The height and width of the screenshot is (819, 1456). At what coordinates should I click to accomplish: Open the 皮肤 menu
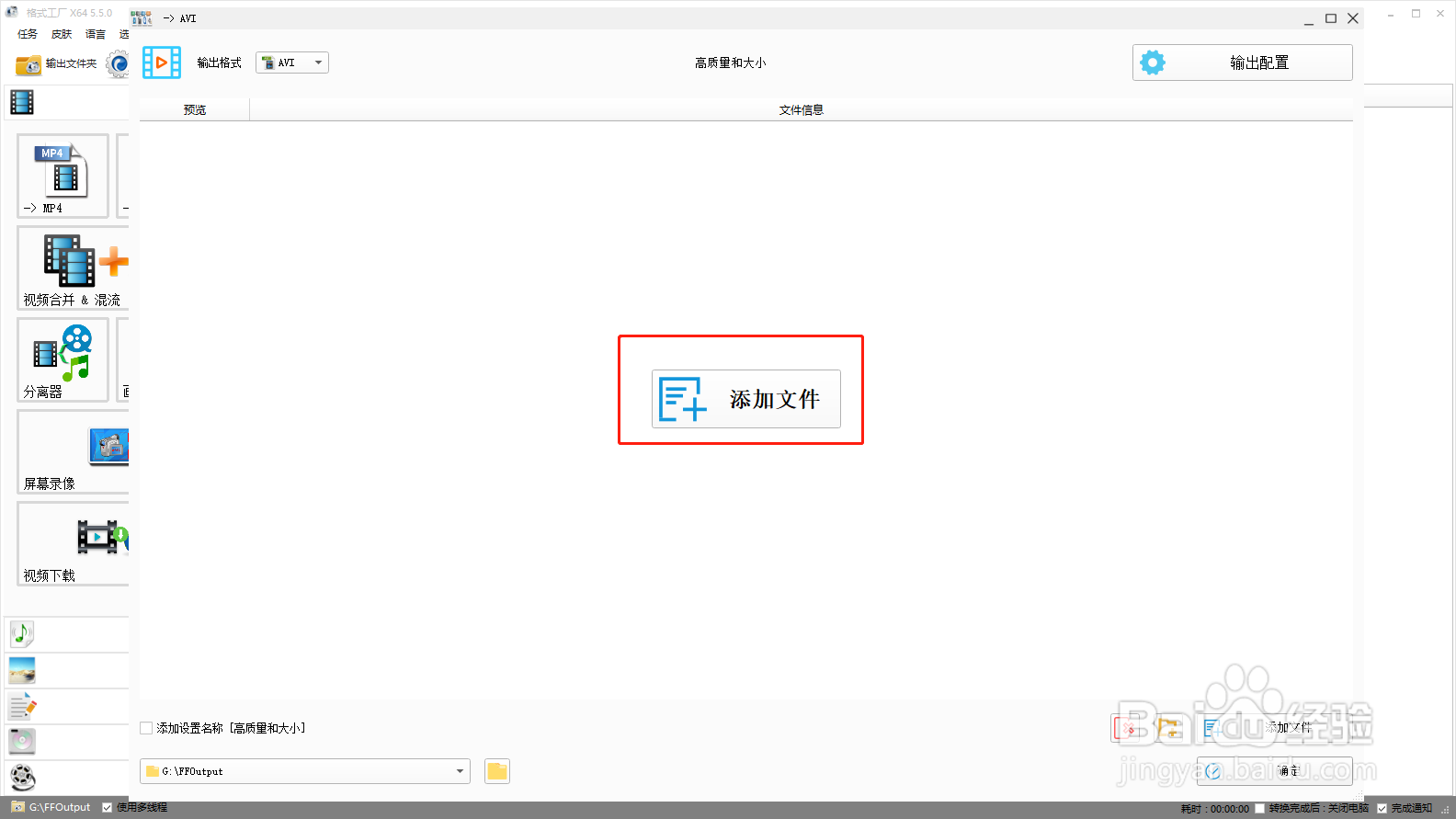[62, 34]
